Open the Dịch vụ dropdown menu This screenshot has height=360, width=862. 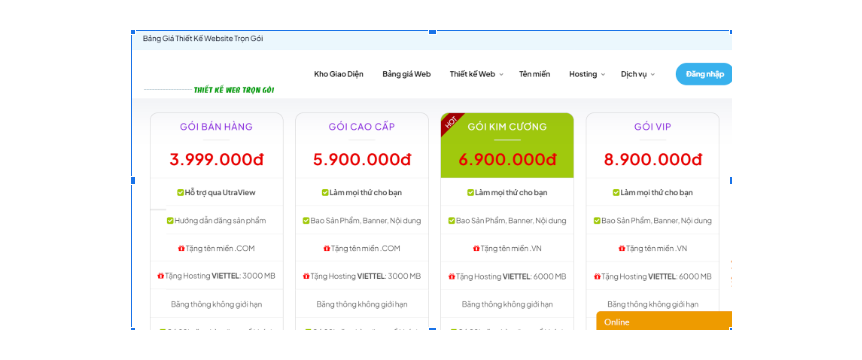pos(638,74)
